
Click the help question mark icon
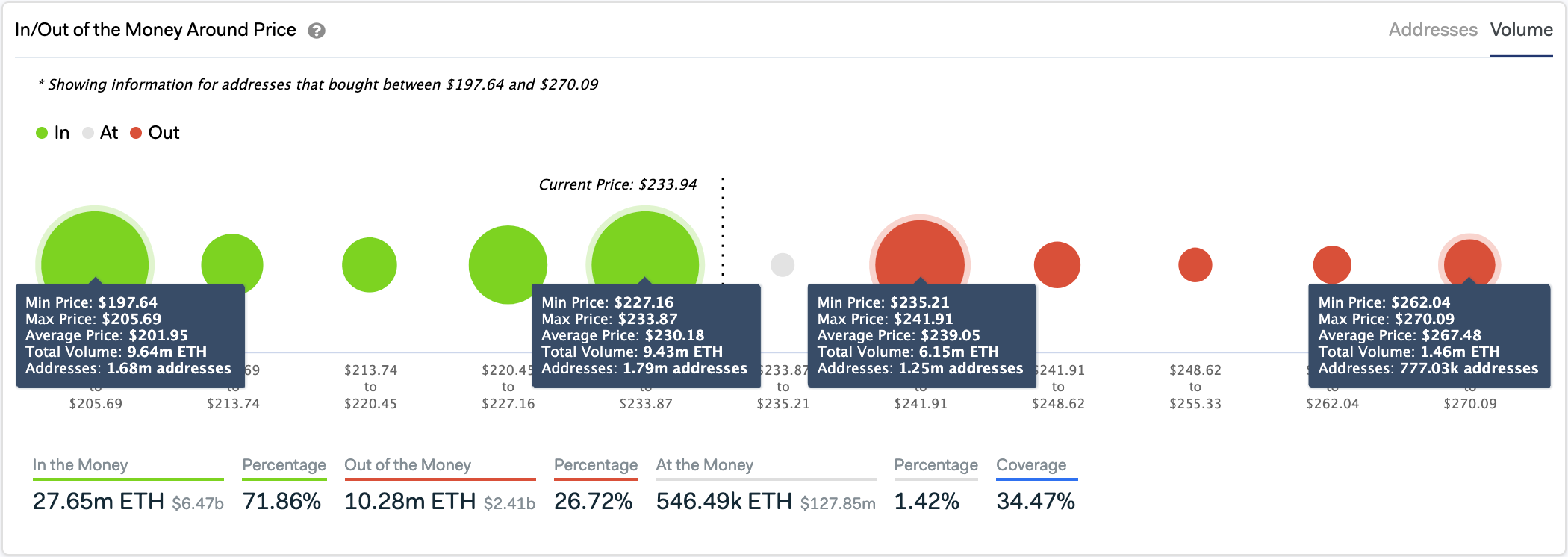(x=317, y=31)
